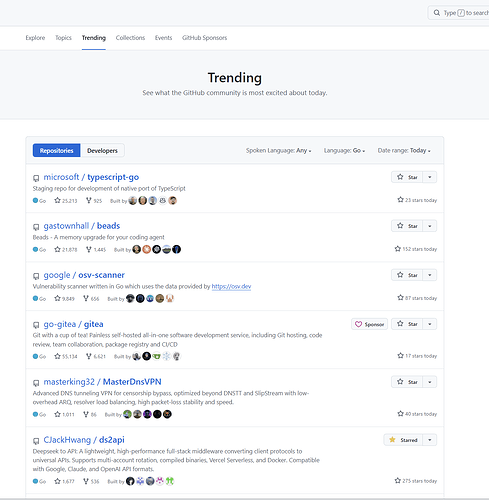Open stargazers count 1,011 for MasterDnsVPN
This screenshot has height=500, width=489.
64,414
